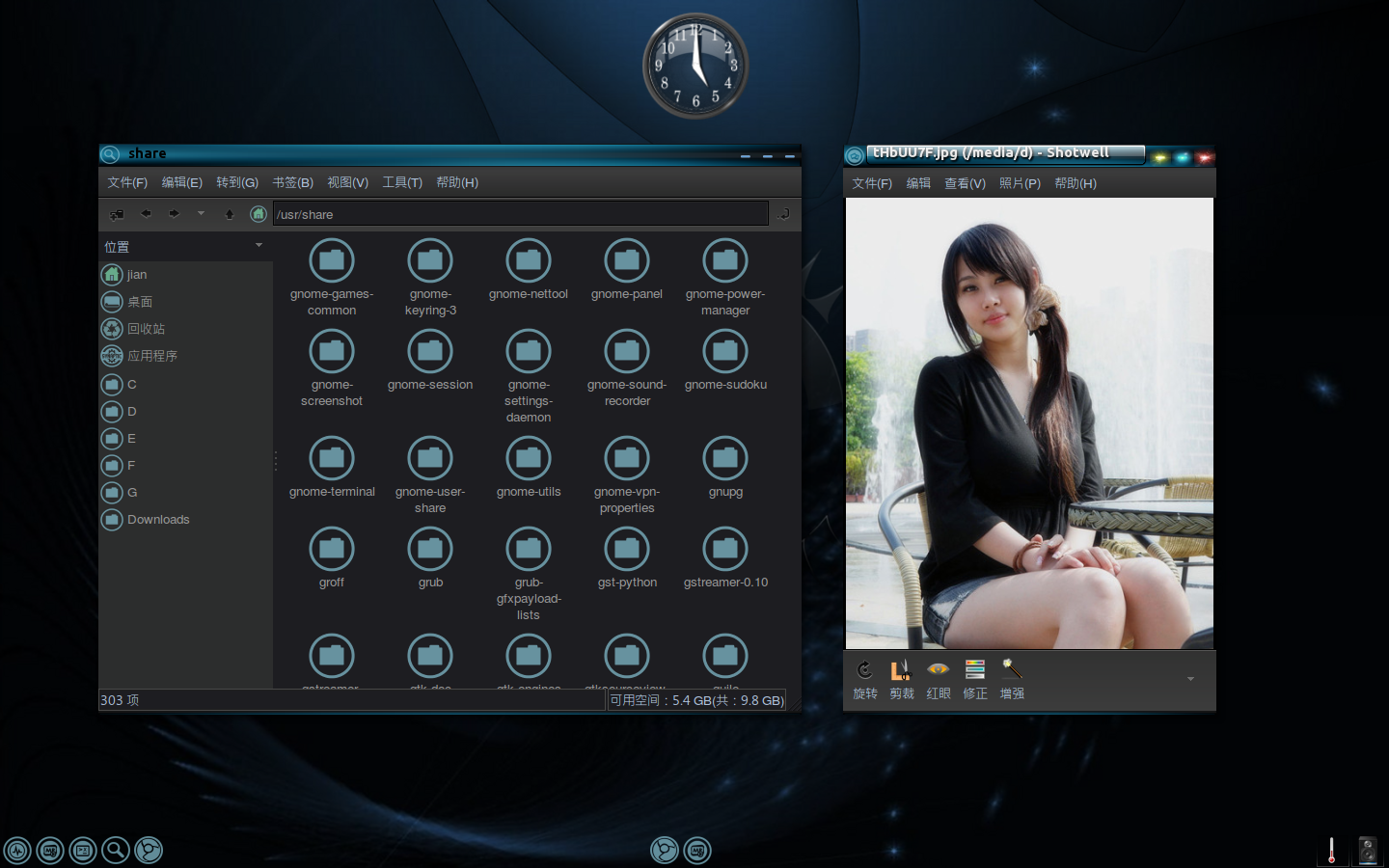The image size is (1389, 868).
Task: Go back using the left arrow
Action: (x=146, y=214)
